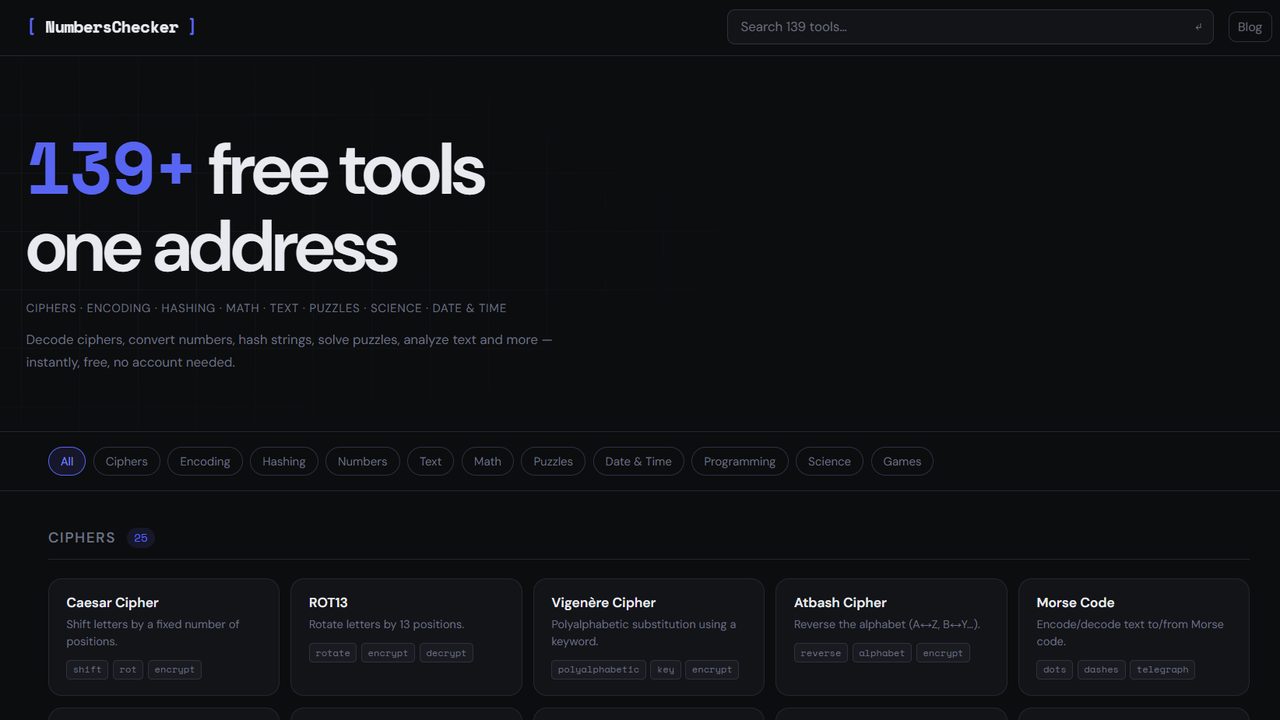Go to the Morse Code tool
This screenshot has height=720, width=1280.
coord(1134,636)
